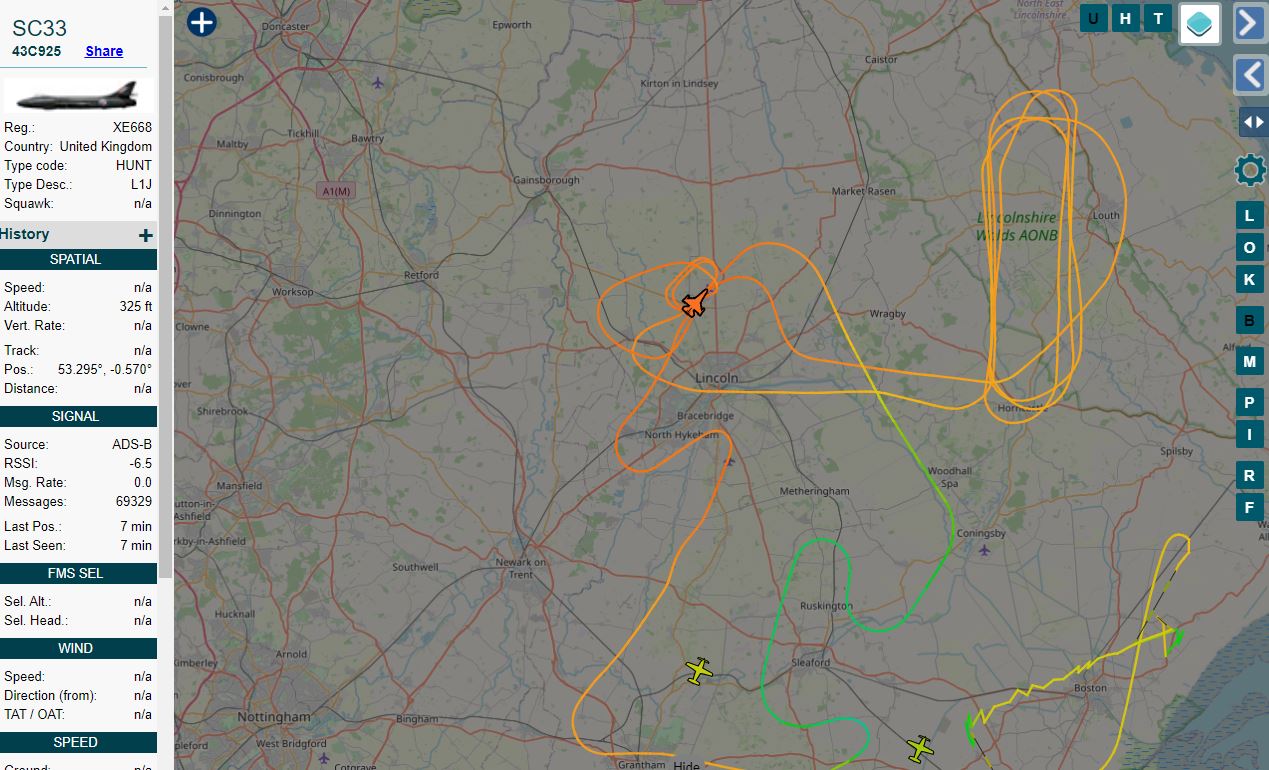Expand the History section plus sign
1269x770 pixels.
pyautogui.click(x=146, y=235)
